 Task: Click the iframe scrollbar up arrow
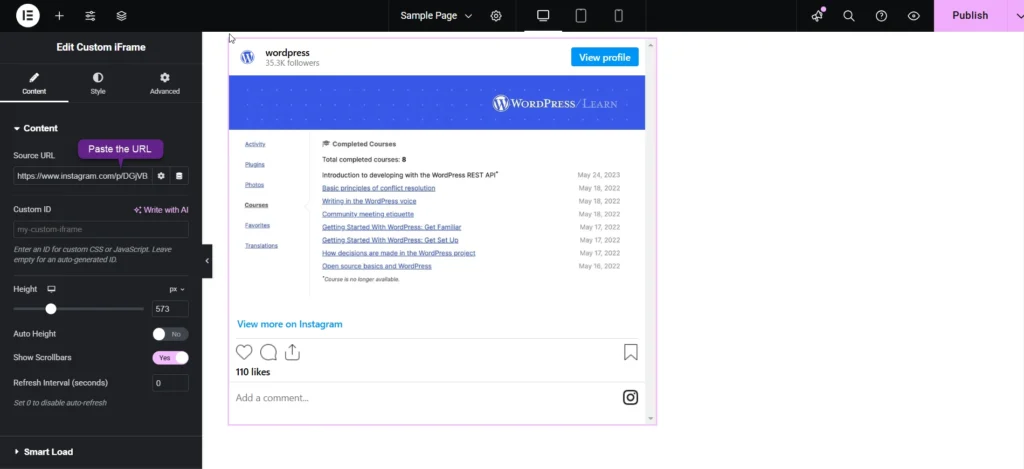pyautogui.click(x=650, y=45)
